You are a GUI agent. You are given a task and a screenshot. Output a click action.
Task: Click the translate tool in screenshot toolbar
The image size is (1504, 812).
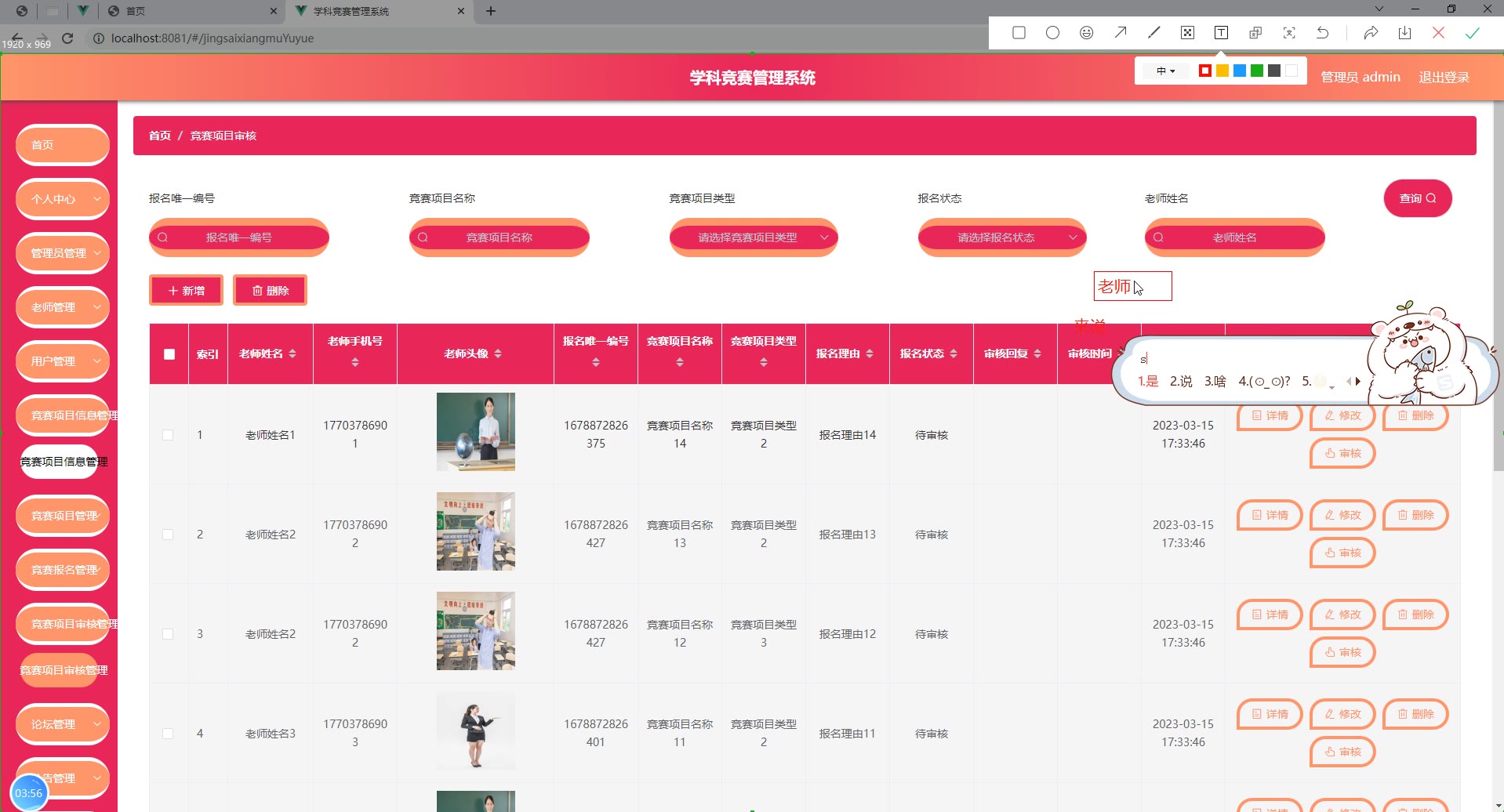[x=1255, y=33]
